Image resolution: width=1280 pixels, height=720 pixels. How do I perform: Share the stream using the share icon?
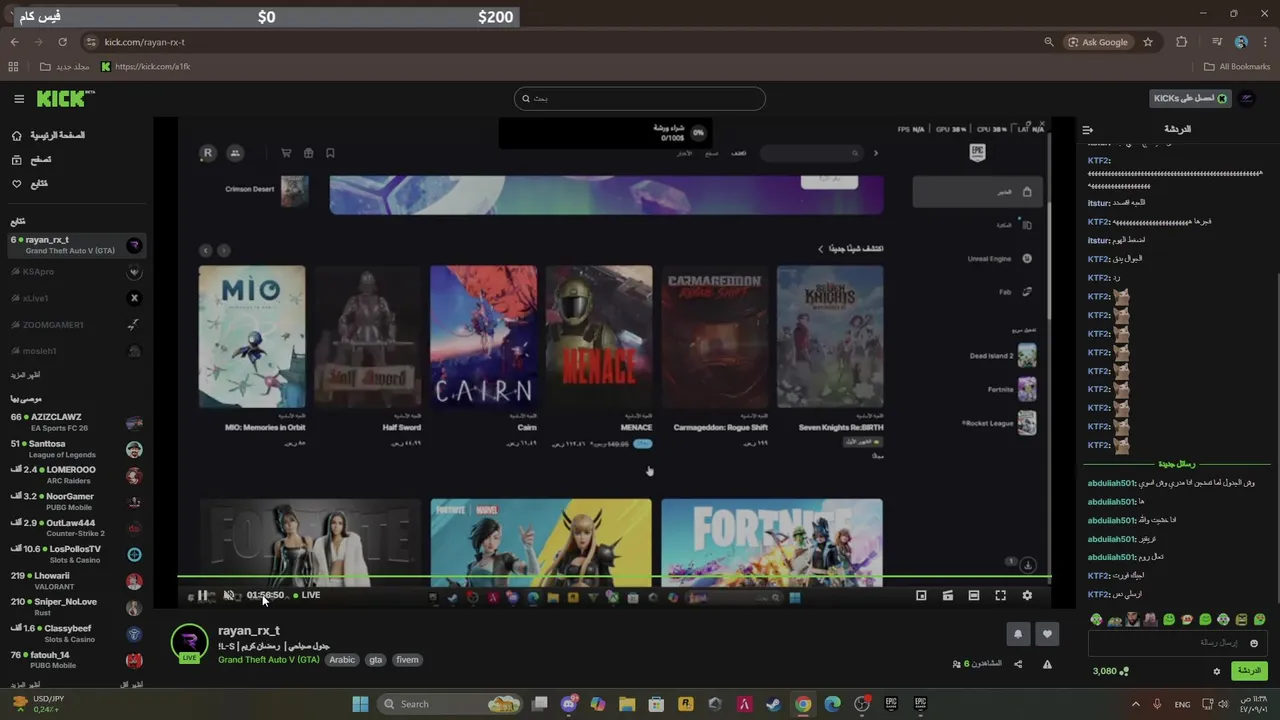1018,664
